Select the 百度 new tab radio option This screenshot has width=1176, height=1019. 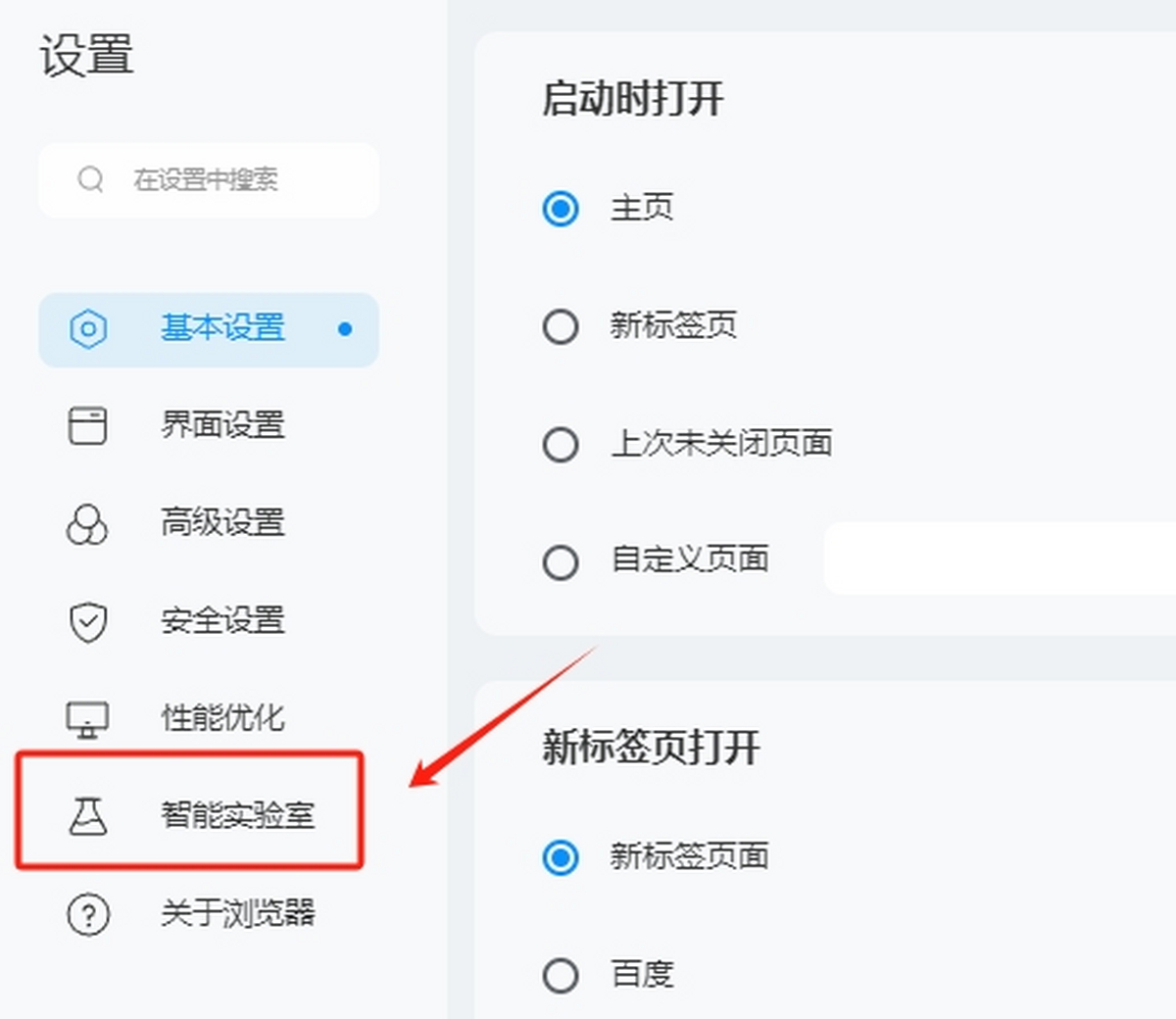[561, 975]
